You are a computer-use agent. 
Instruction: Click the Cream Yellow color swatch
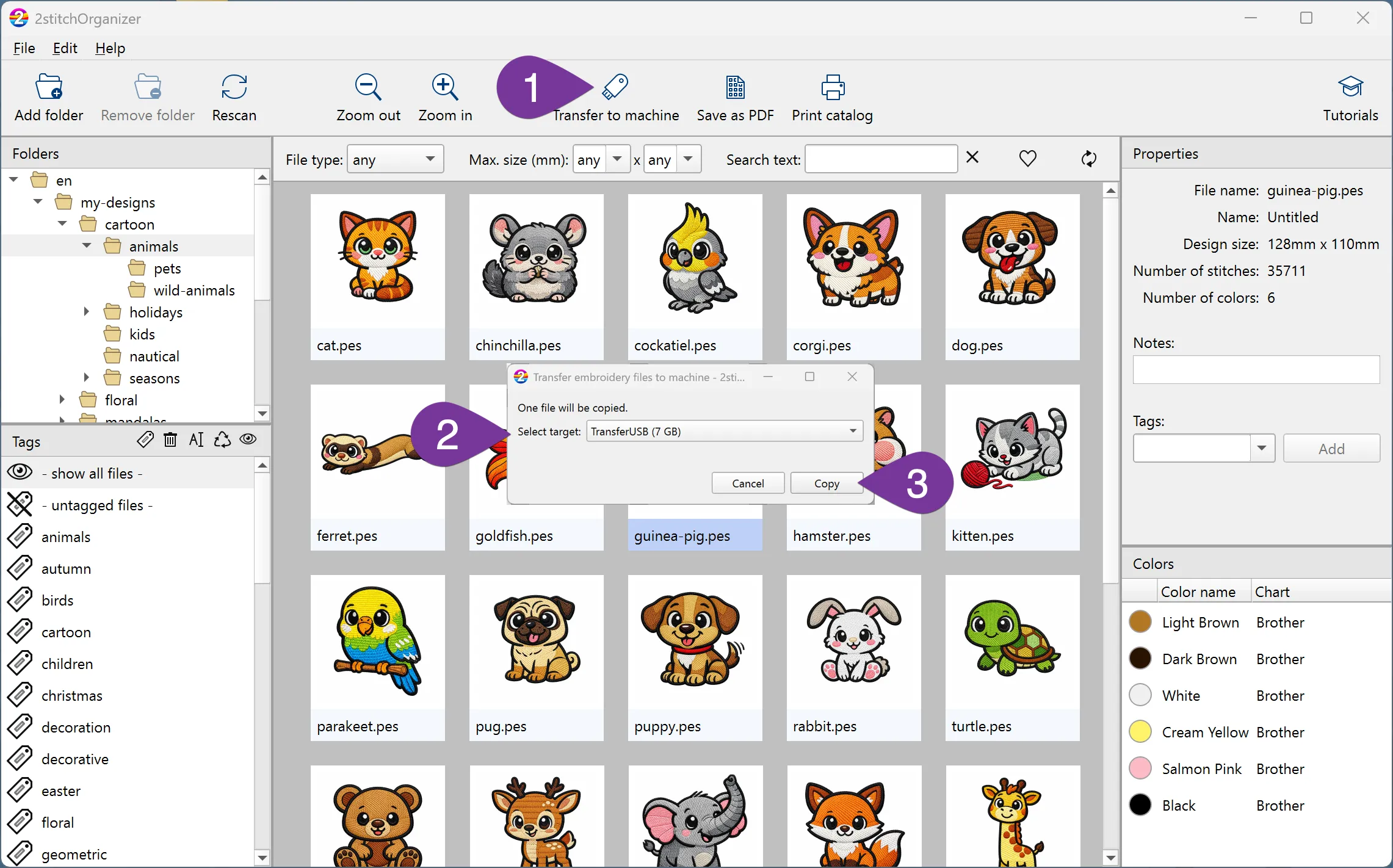[x=1140, y=732]
